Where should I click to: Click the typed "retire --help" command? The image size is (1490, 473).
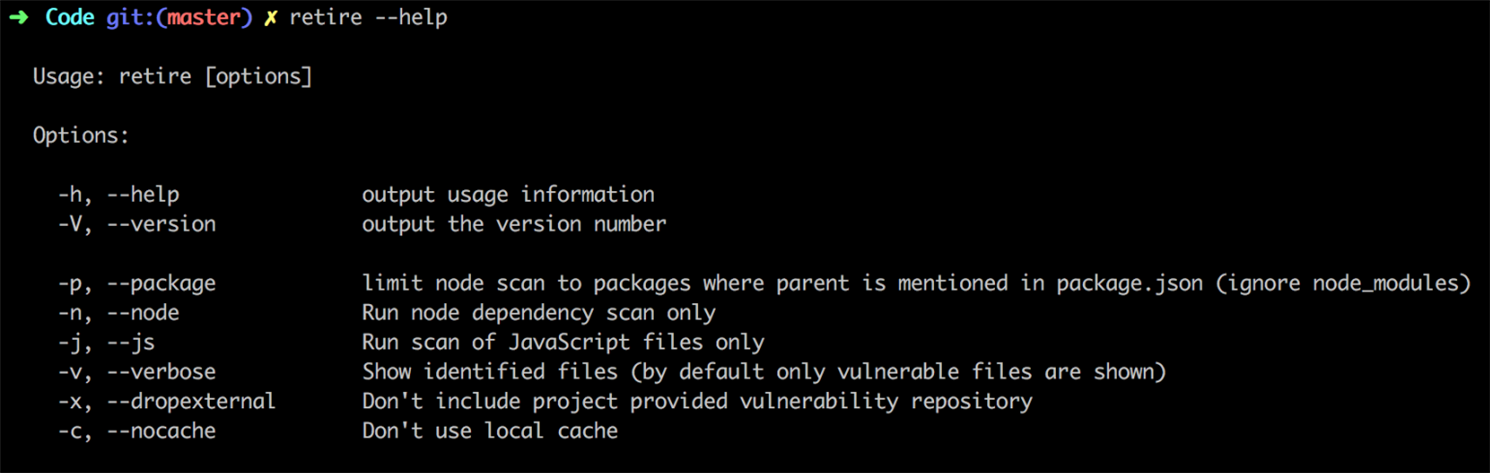tap(368, 18)
